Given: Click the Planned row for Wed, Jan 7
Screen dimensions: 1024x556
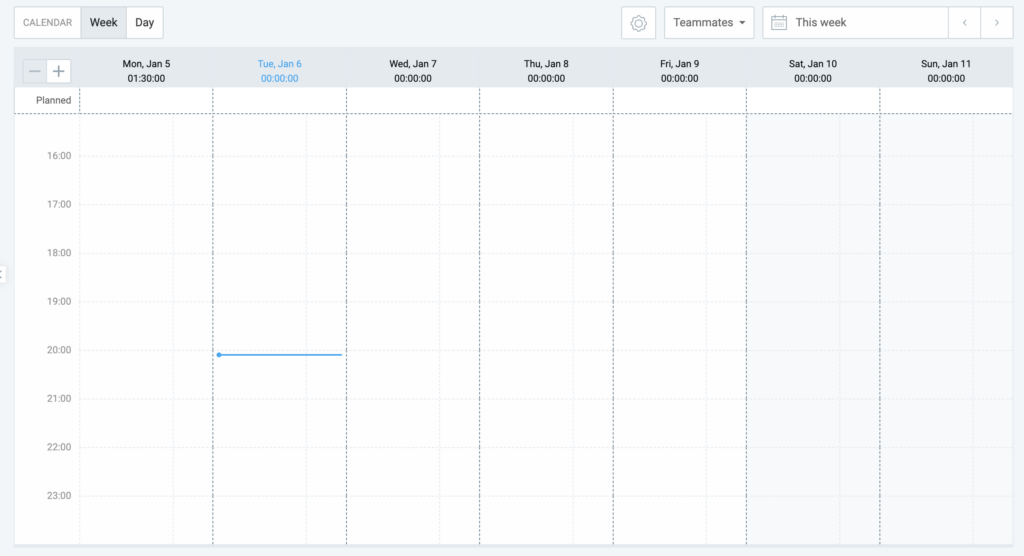Looking at the screenshot, I should pos(412,100).
